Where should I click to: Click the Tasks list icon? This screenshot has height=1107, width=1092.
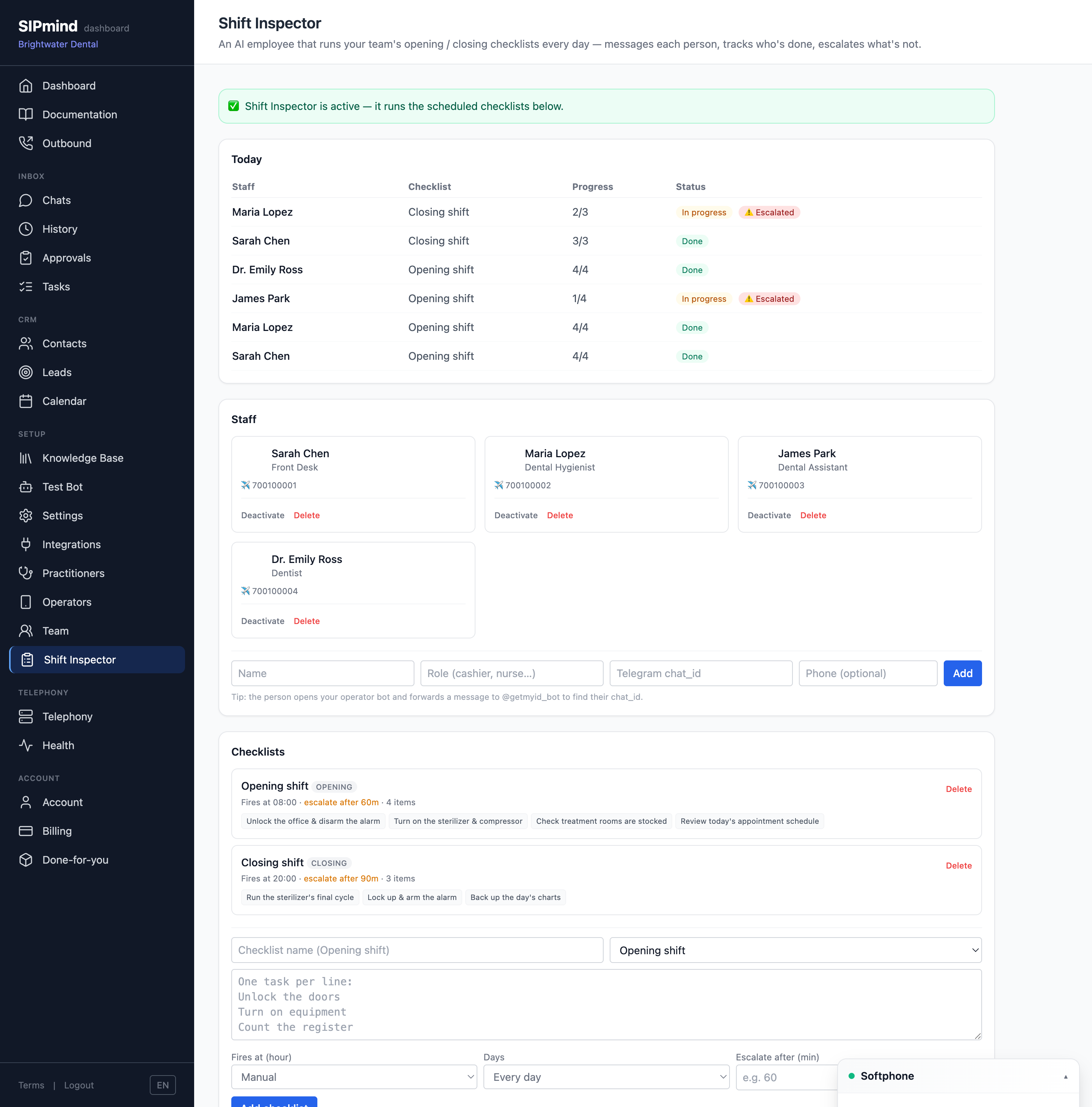tap(26, 287)
